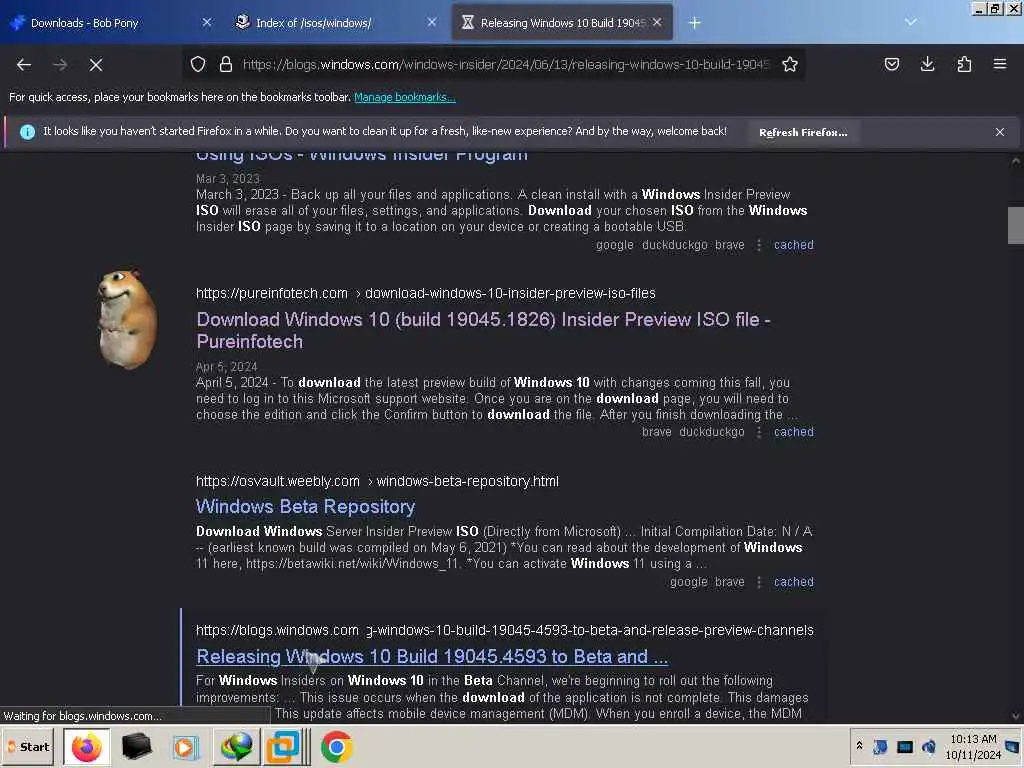The width and height of the screenshot is (1024, 768).
Task: Open tracking protection shield icon
Action: (198, 64)
